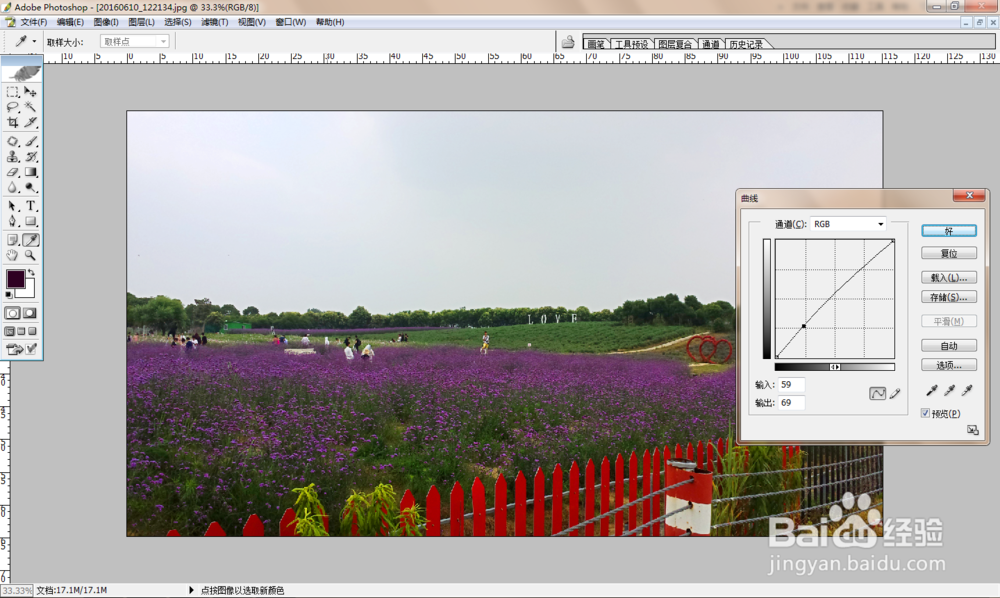Screen dimensions: 1000x598
Task: Open the 通道 RGB channel dropdown
Action: point(848,224)
